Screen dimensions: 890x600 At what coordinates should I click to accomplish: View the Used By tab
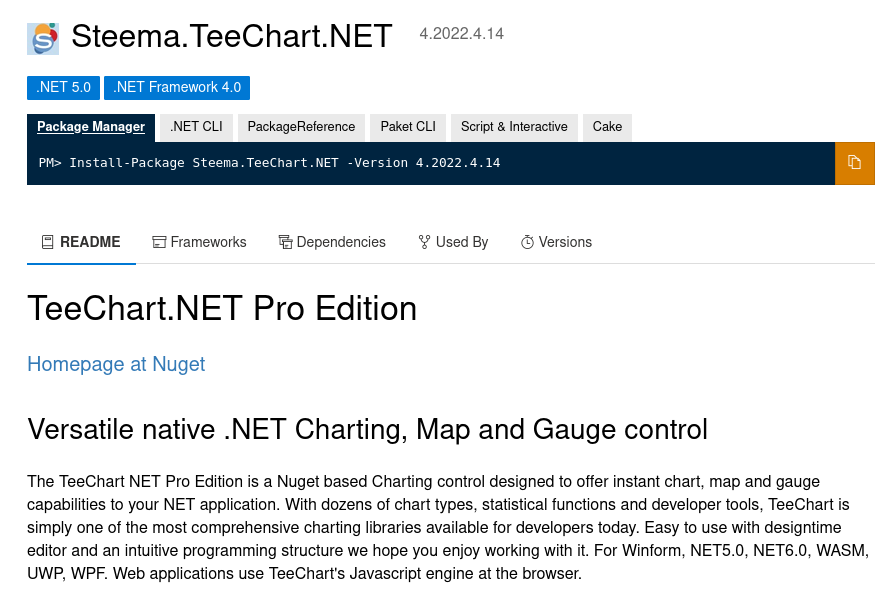[453, 242]
